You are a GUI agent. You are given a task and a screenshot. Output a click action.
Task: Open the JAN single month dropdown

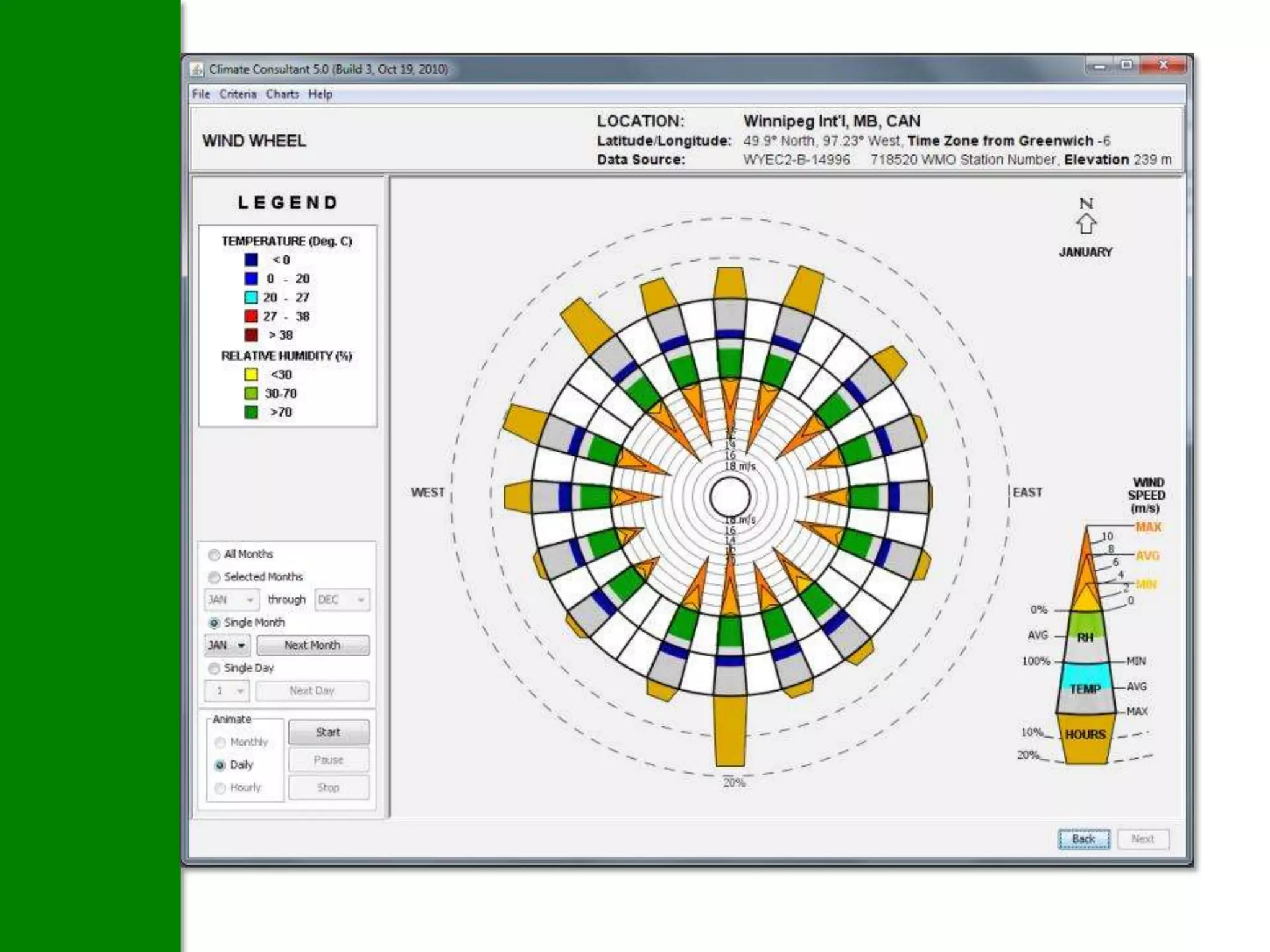coord(228,645)
